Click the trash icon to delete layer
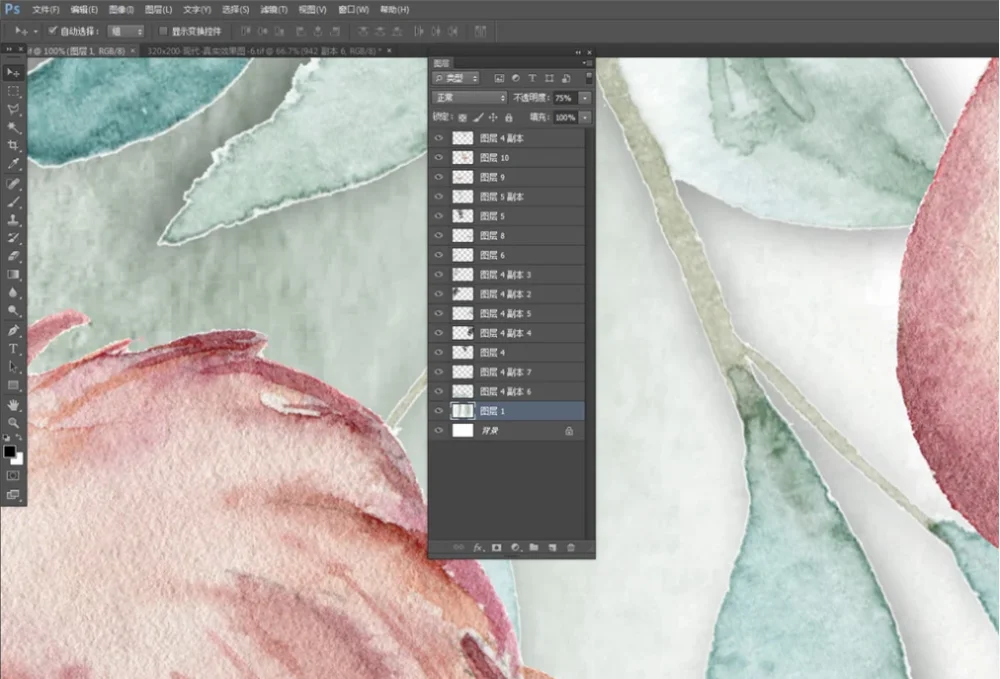The width and height of the screenshot is (1000, 679). pyautogui.click(x=571, y=548)
